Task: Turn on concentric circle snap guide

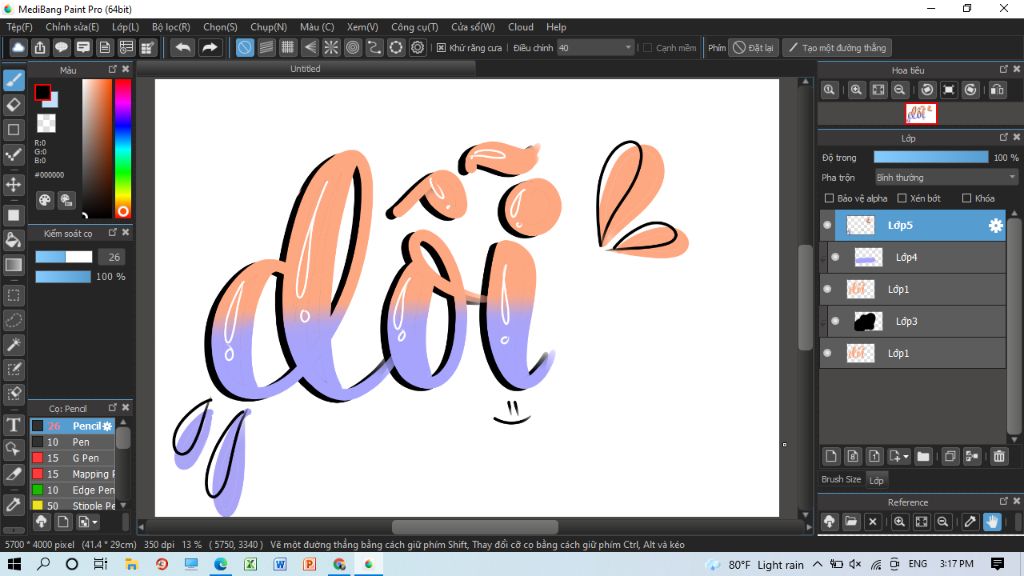Action: (353, 48)
